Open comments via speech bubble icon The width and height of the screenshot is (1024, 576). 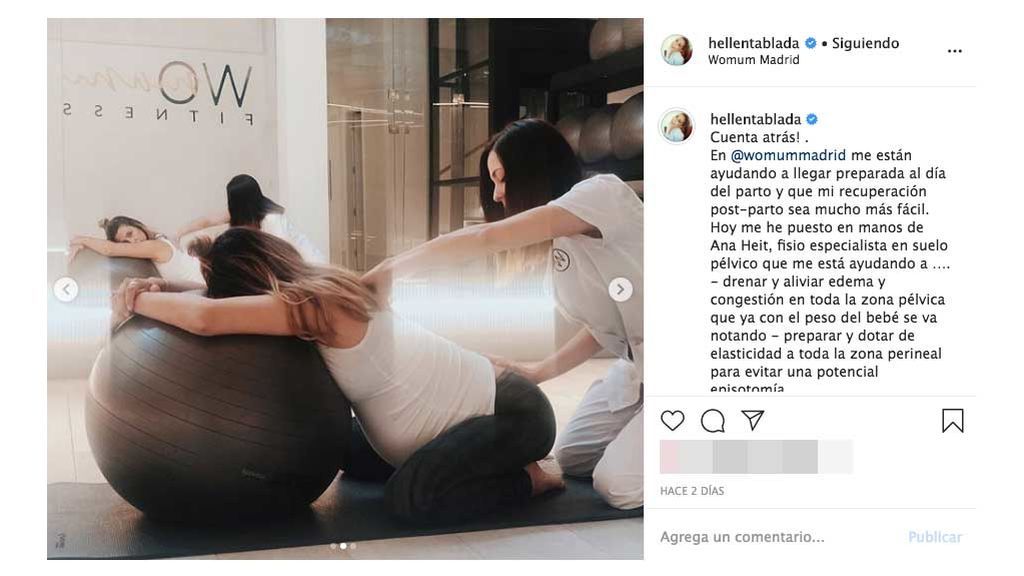712,421
